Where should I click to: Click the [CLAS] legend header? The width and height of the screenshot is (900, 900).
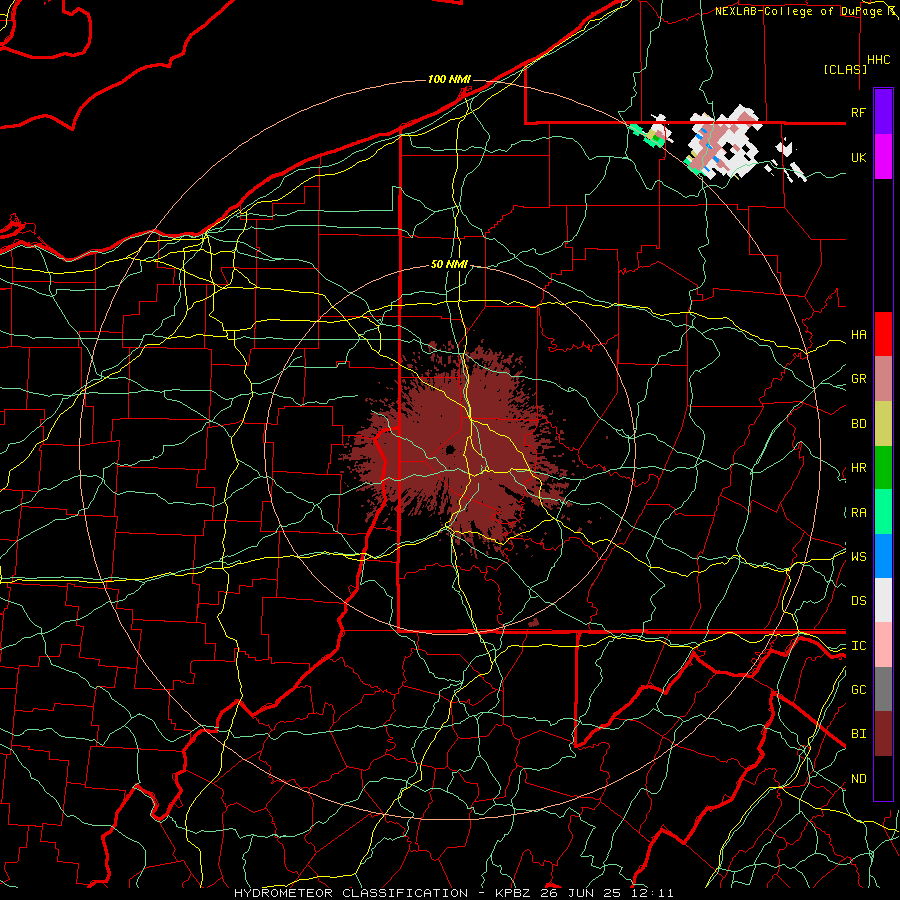tap(845, 69)
